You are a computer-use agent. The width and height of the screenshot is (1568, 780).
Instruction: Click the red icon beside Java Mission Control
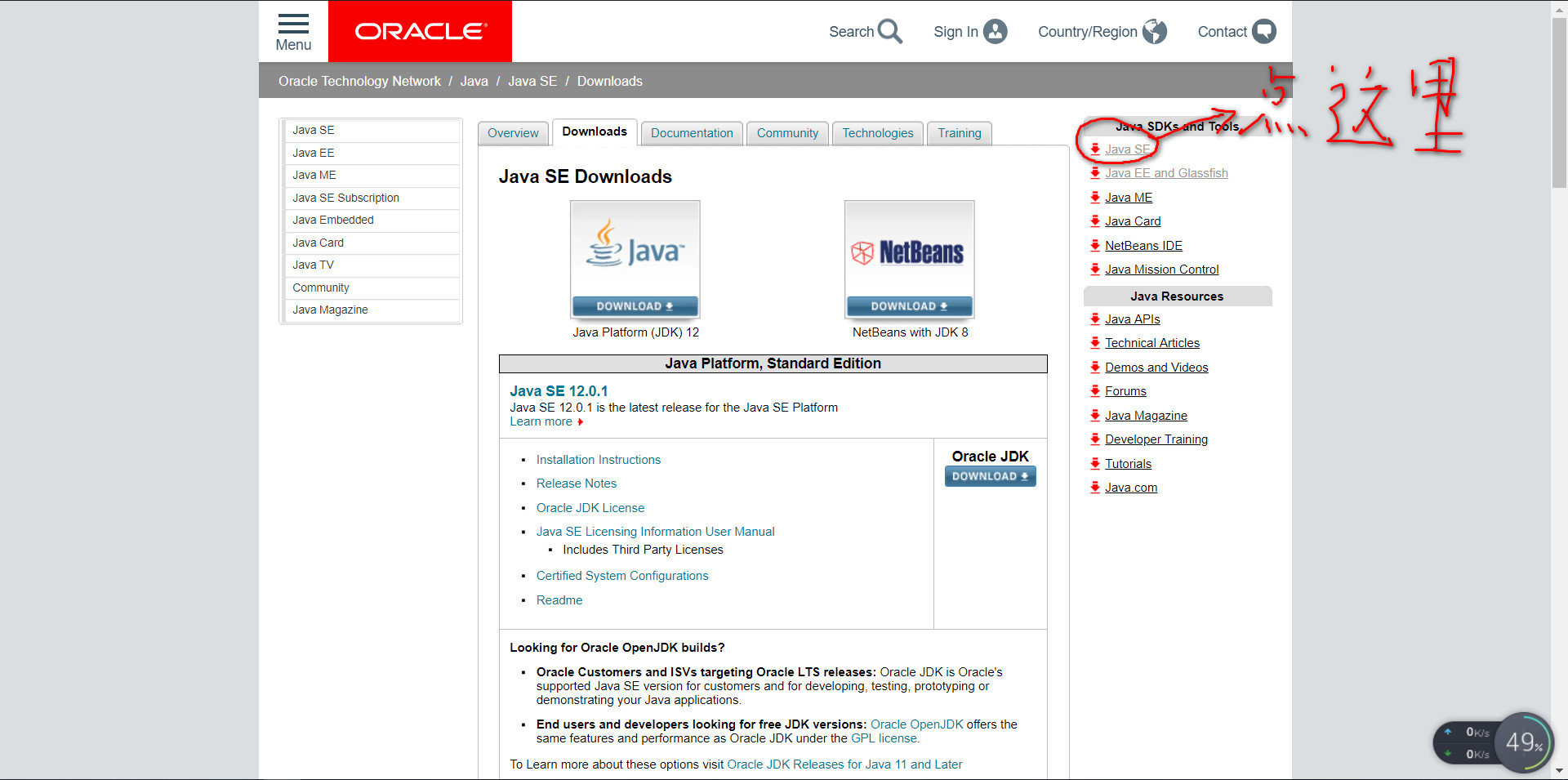pos(1095,269)
